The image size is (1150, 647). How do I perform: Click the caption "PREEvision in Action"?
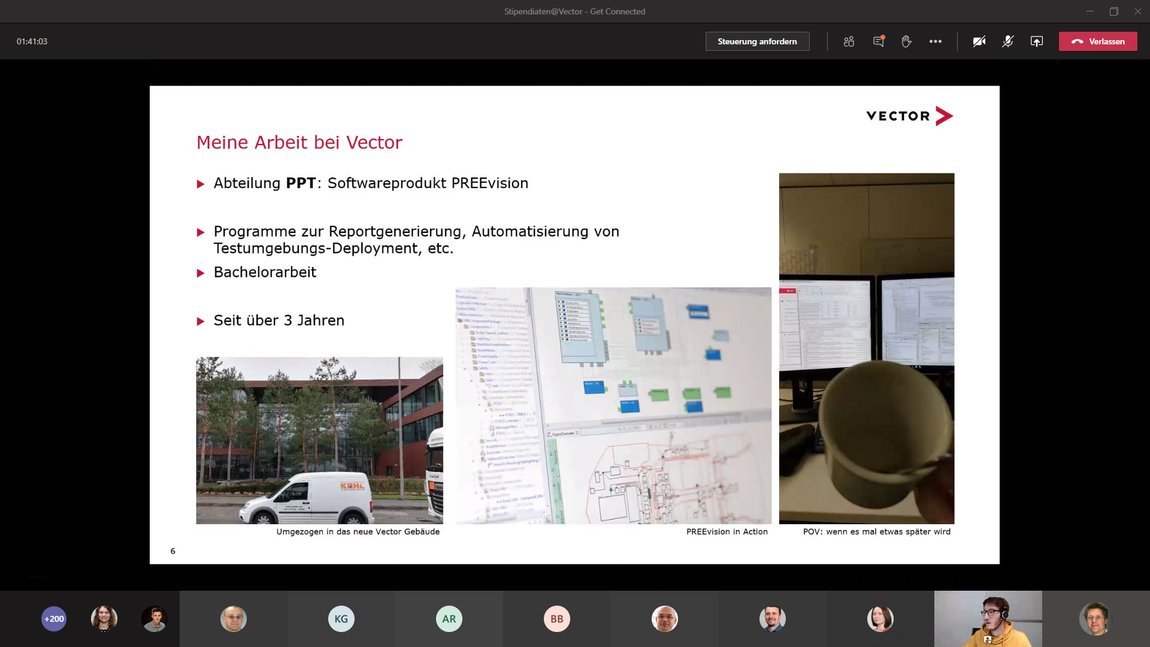coord(727,532)
